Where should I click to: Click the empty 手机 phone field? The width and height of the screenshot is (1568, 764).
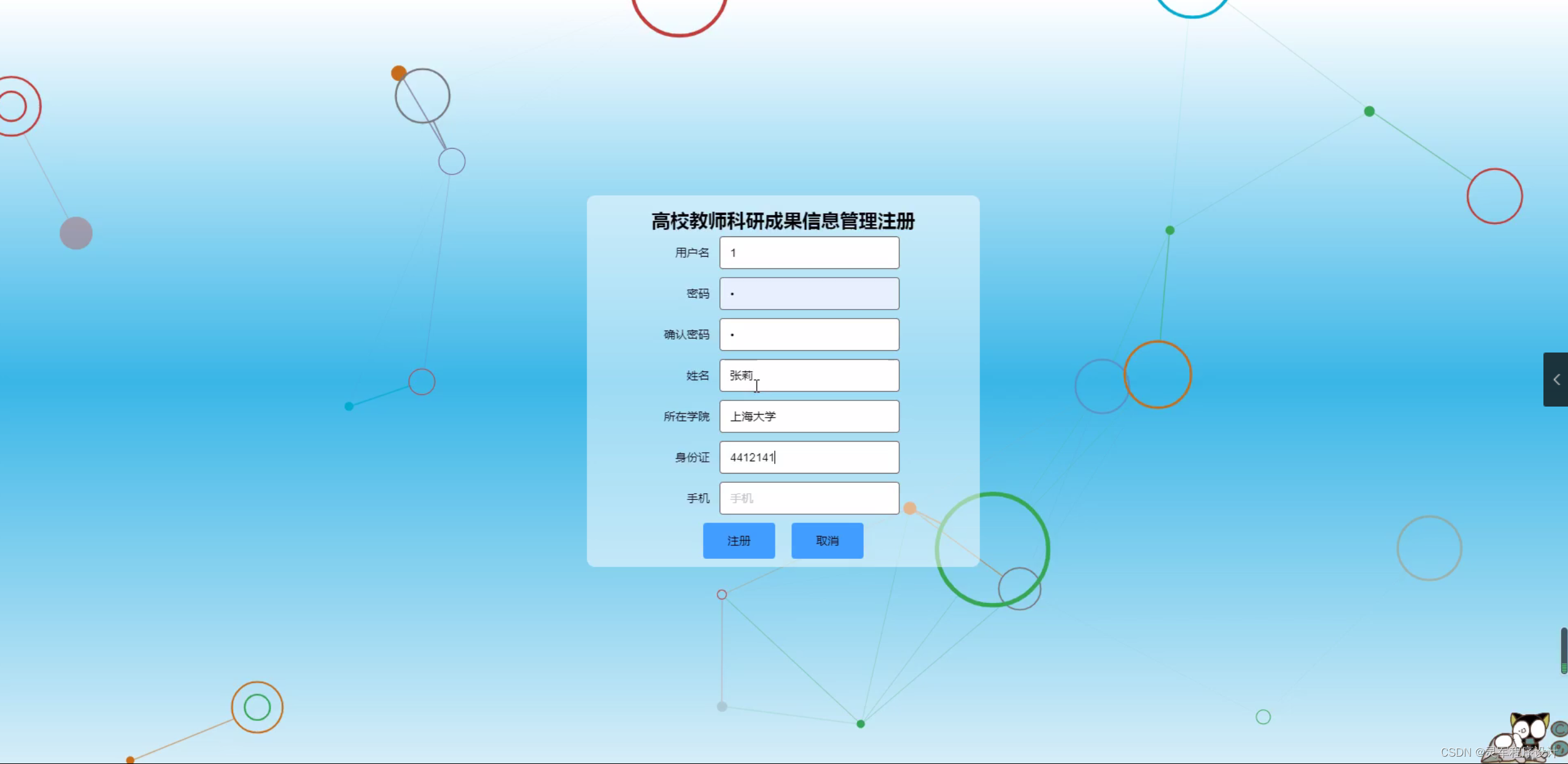[809, 498]
